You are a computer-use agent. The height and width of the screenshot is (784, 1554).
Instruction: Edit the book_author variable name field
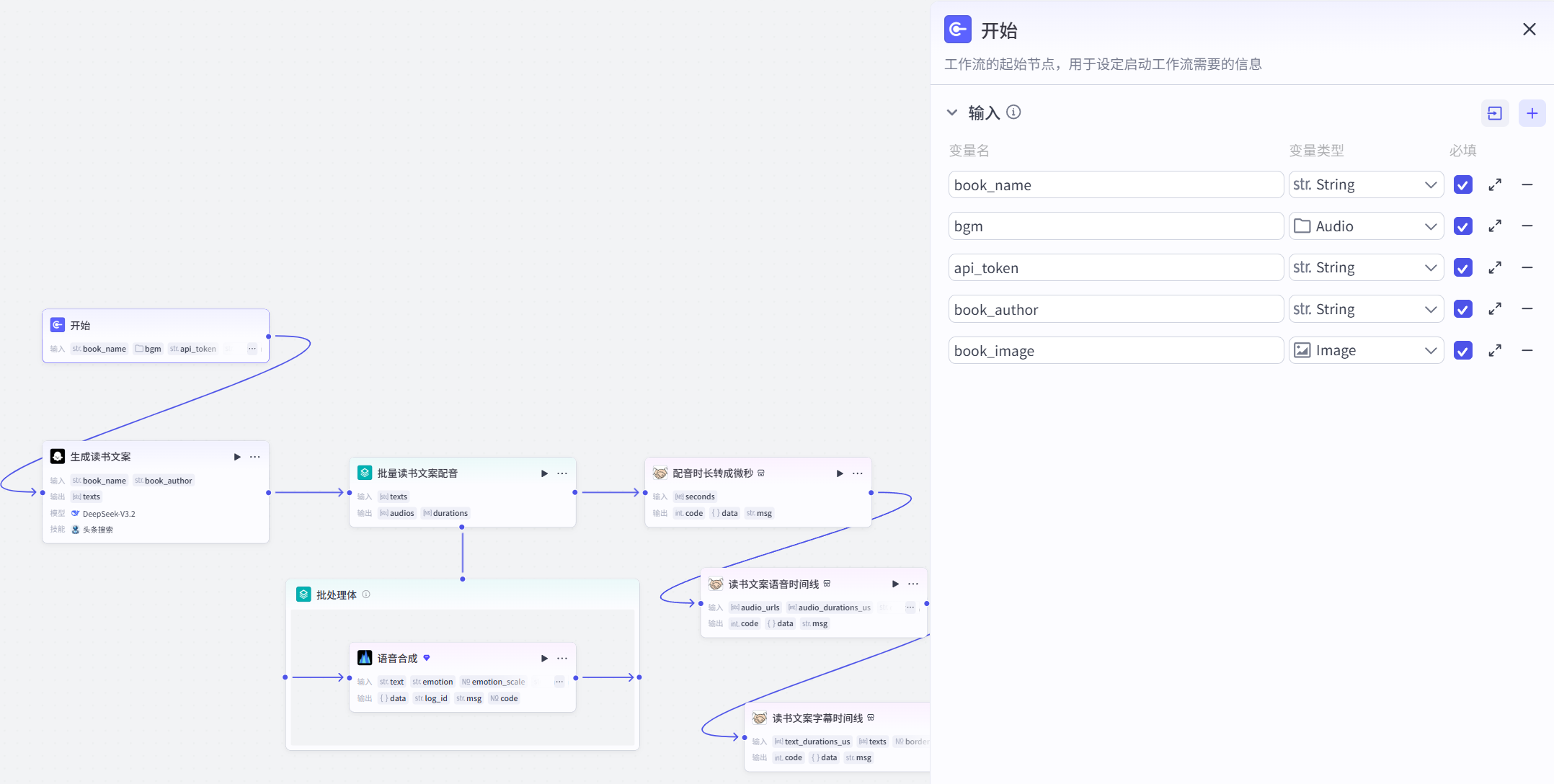click(x=1116, y=309)
